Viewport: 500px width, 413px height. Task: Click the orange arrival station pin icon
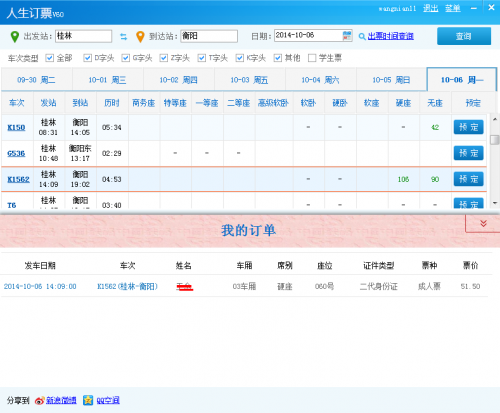click(x=140, y=37)
